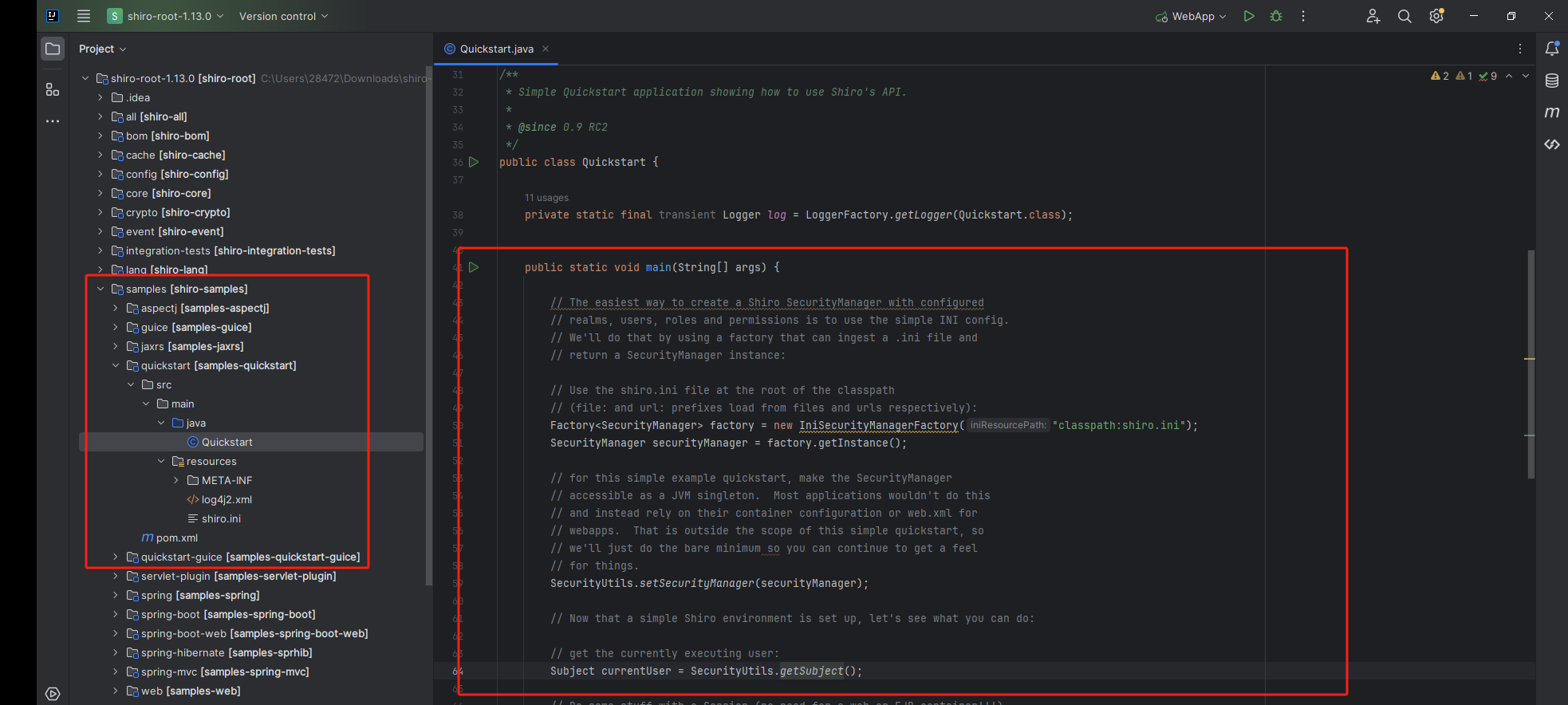Open IDE settings gear

tap(1436, 16)
